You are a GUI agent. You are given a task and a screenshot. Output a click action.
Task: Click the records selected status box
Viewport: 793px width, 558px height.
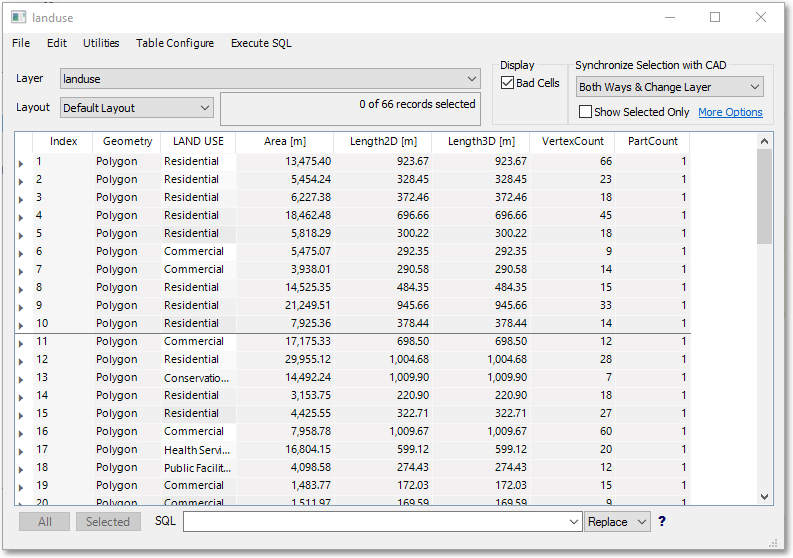(350, 109)
